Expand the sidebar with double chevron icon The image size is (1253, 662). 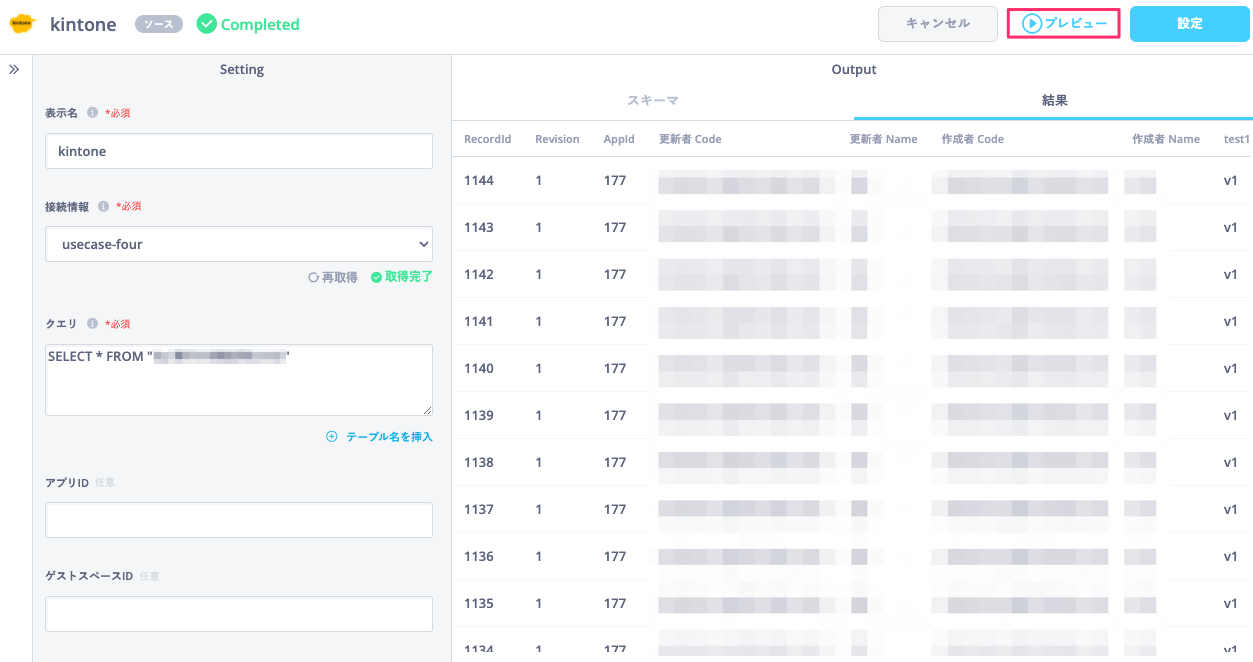coord(14,70)
